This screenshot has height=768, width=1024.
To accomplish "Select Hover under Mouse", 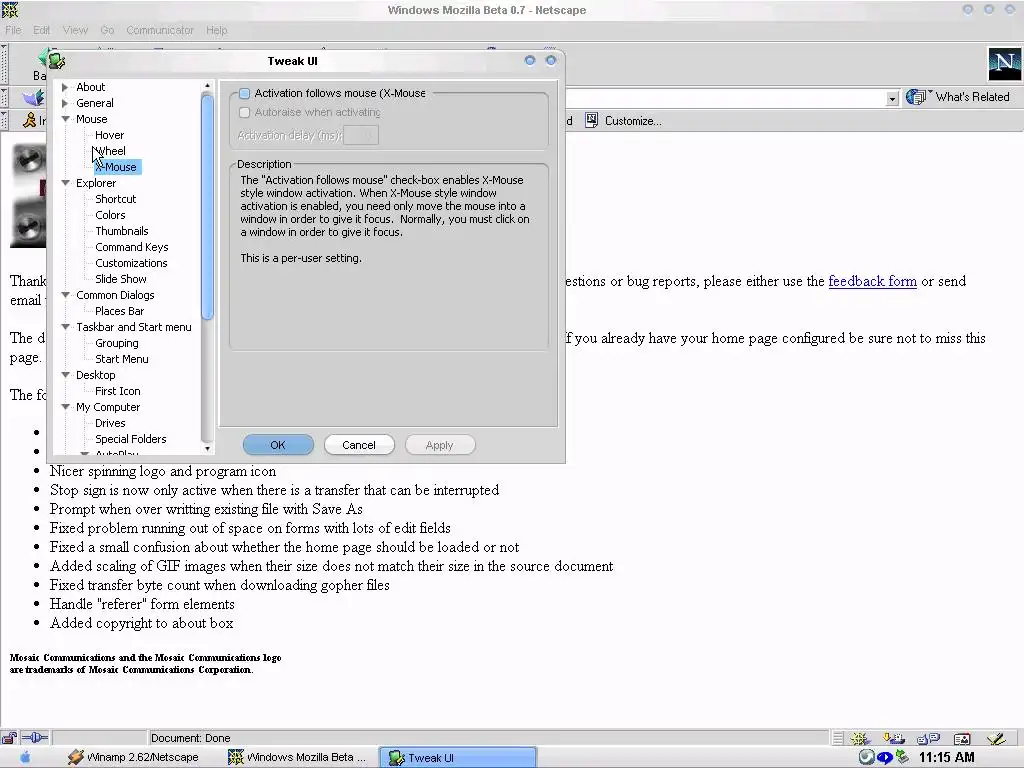I will pyautogui.click(x=109, y=135).
